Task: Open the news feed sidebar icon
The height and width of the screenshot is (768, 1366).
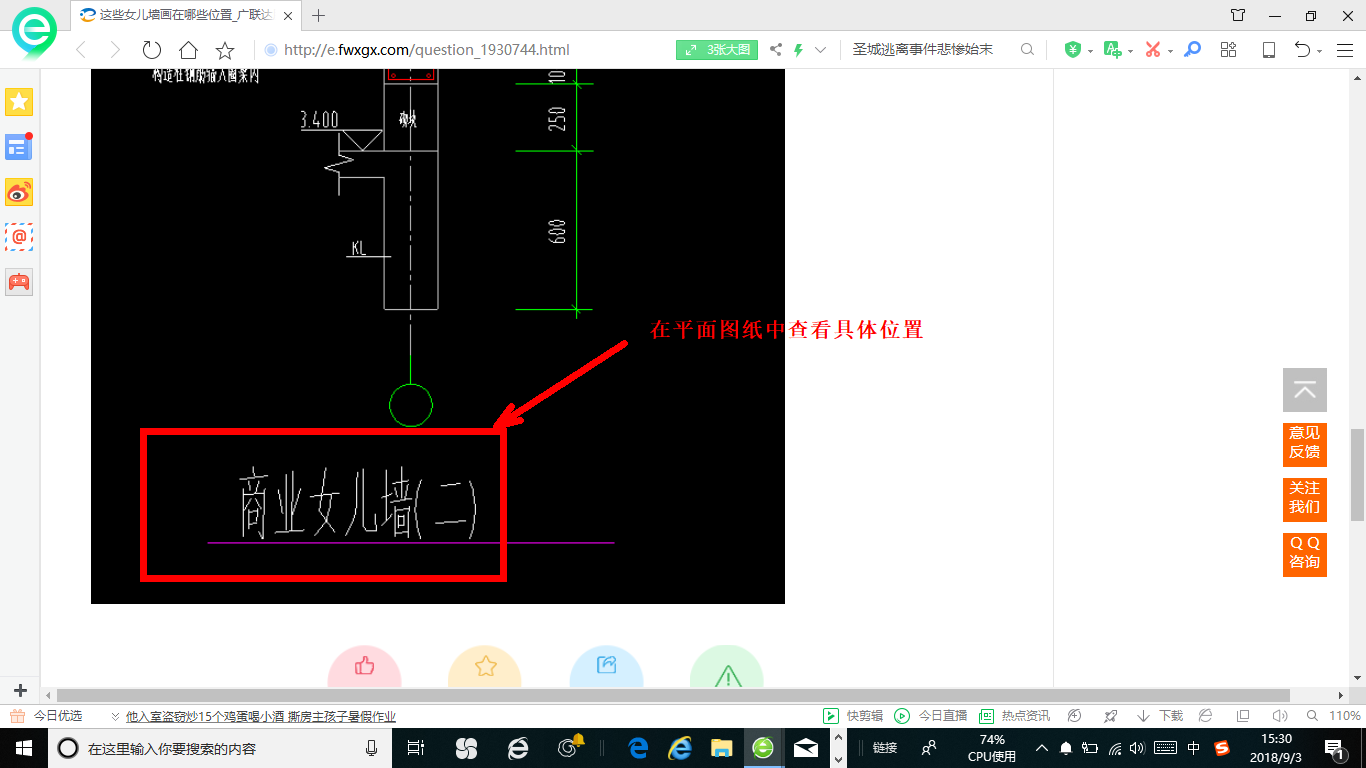Action: point(19,147)
